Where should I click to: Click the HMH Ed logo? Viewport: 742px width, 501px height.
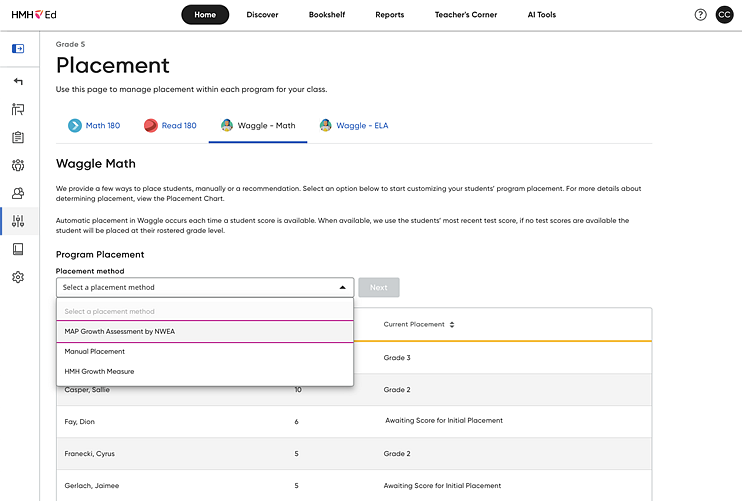[x=34, y=15]
